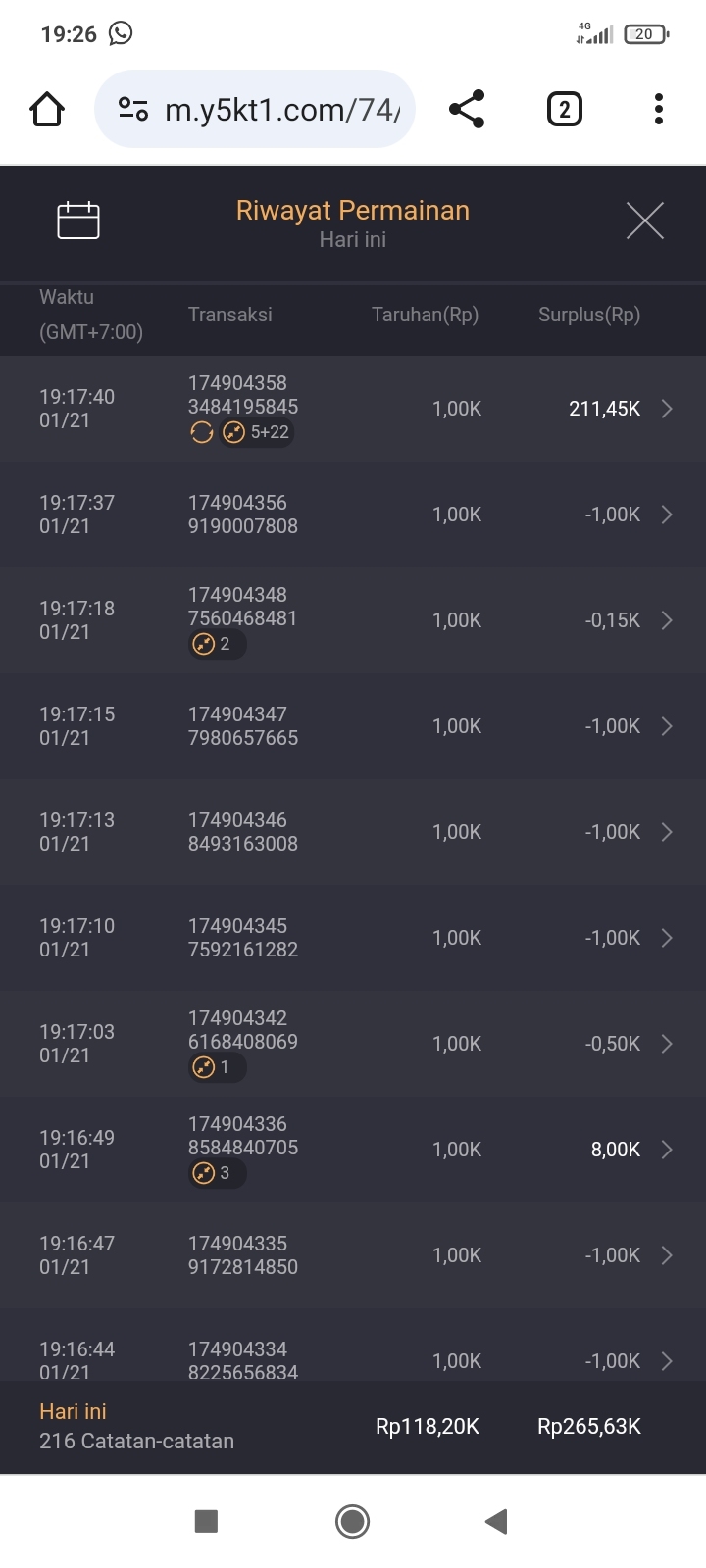Tap the browser home icon
Viewport: 706px width, 1568px height.
point(47,109)
